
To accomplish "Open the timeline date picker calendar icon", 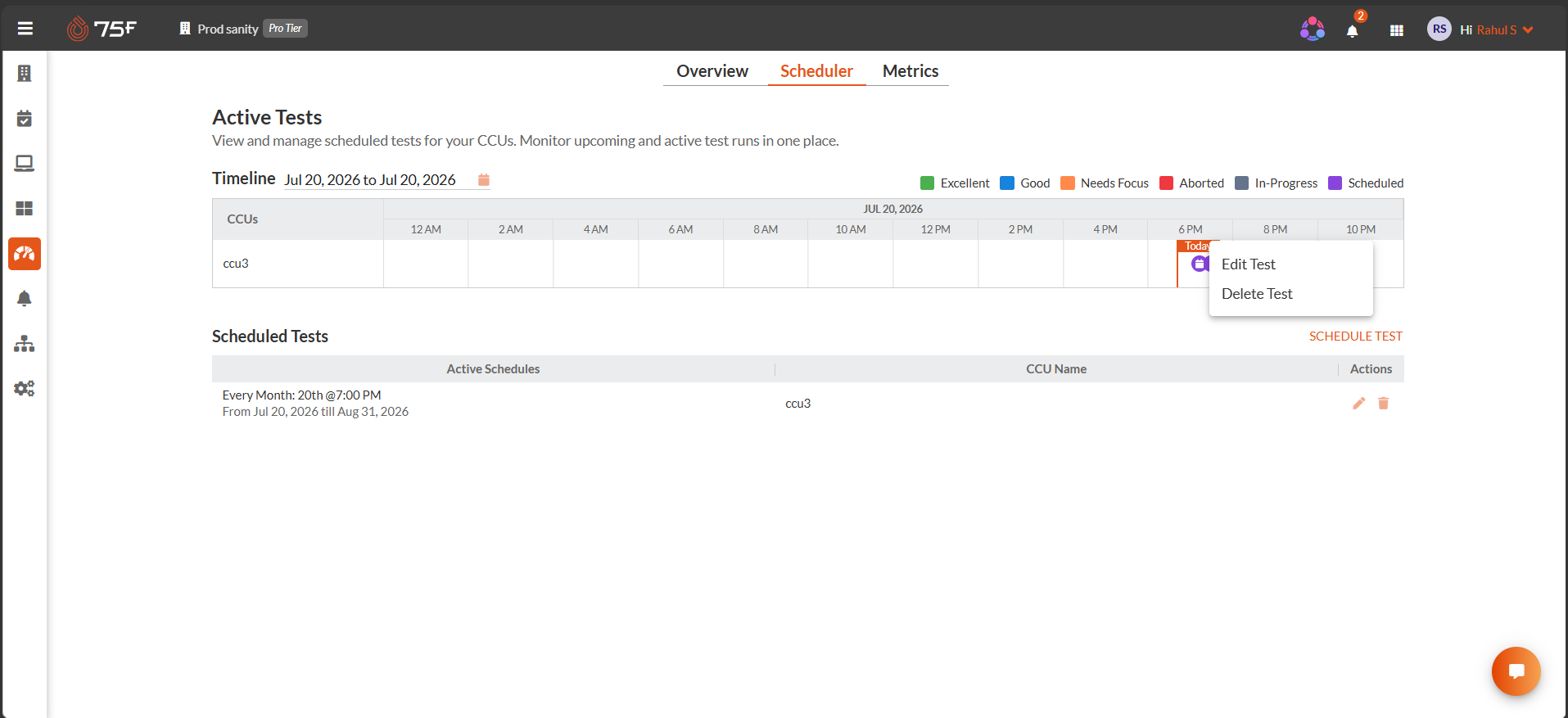I will pos(484,180).
